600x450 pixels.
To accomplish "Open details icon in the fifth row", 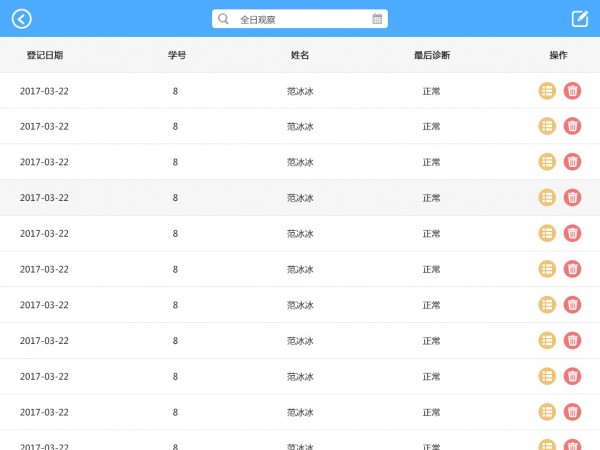I will point(547,233).
